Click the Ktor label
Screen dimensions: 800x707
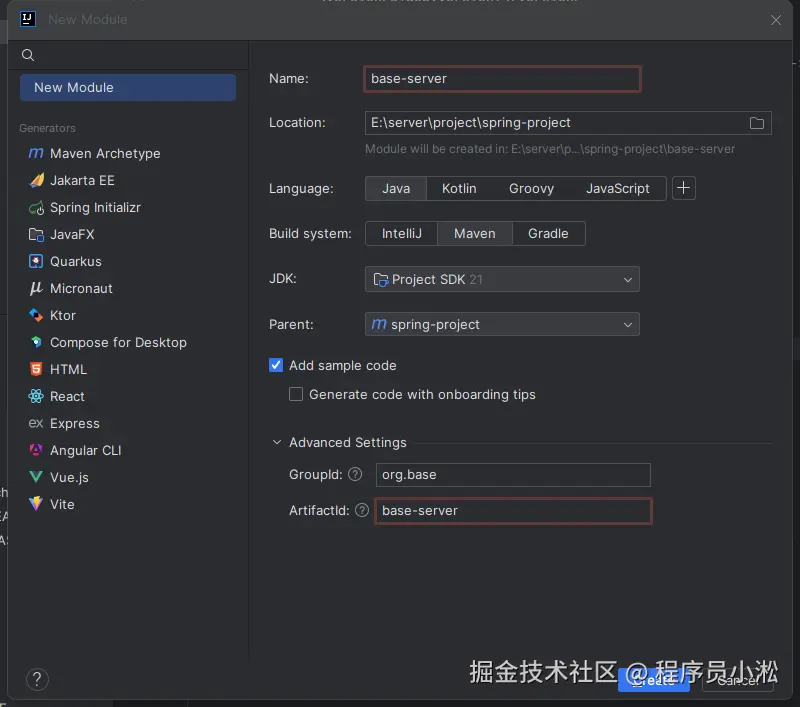click(63, 315)
